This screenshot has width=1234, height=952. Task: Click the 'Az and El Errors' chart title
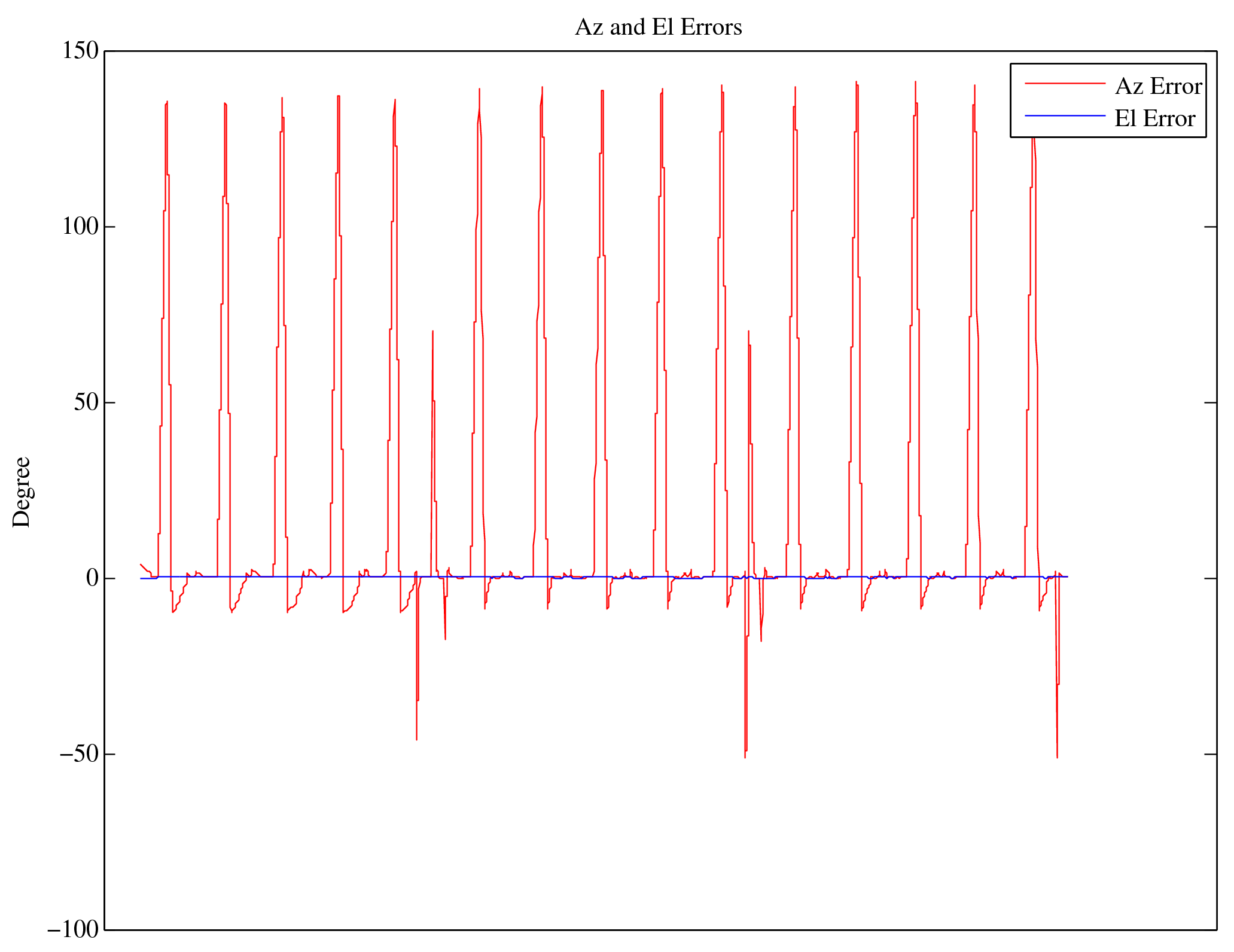658,28
